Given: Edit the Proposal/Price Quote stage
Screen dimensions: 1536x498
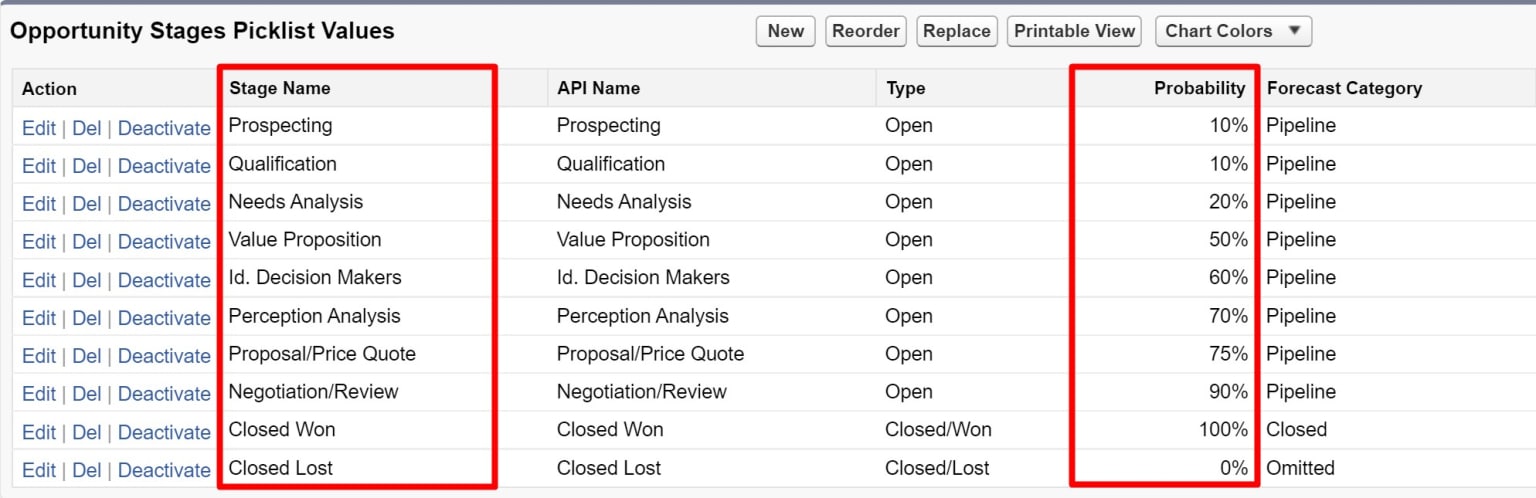Looking at the screenshot, I should click(39, 356).
